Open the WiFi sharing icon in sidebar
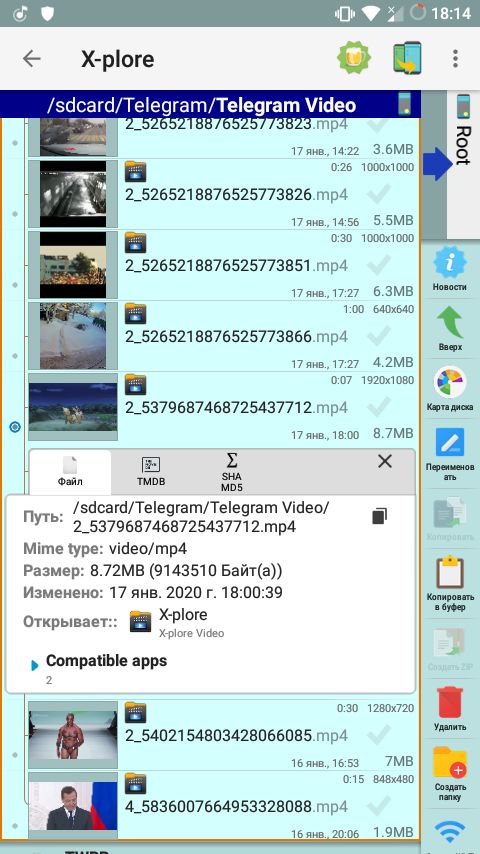480x854 pixels. coord(450,834)
